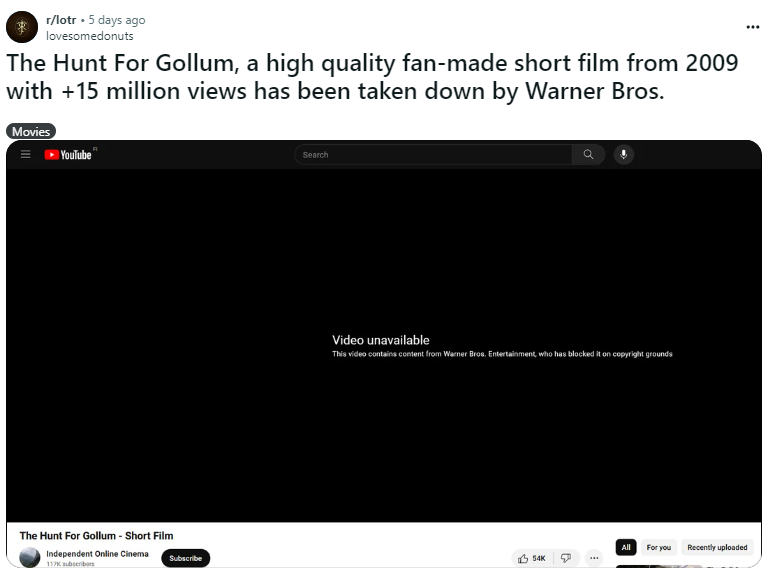Like the video showing 54K likes
The image size is (771, 583).
click(532, 558)
